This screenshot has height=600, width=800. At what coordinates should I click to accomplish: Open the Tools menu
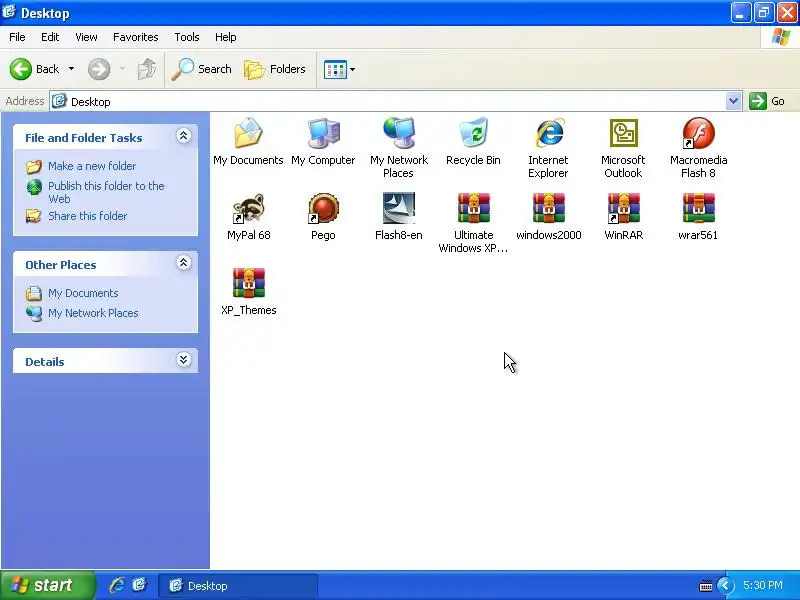[x=187, y=37]
